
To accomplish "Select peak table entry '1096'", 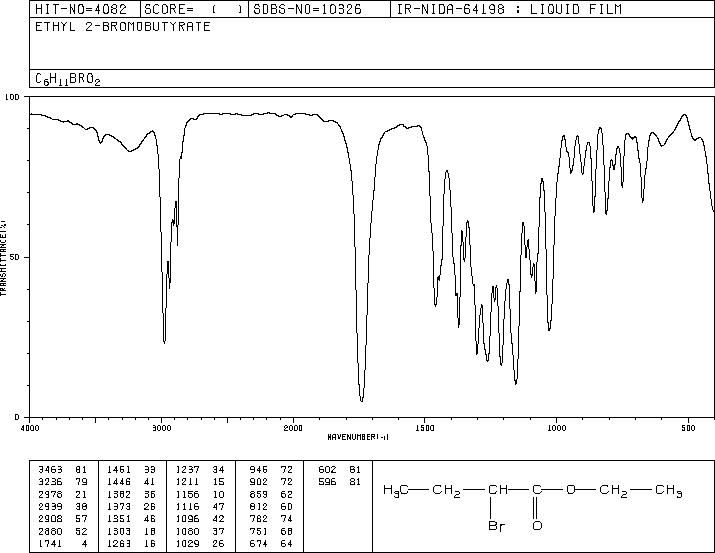I will pyautogui.click(x=187, y=519).
